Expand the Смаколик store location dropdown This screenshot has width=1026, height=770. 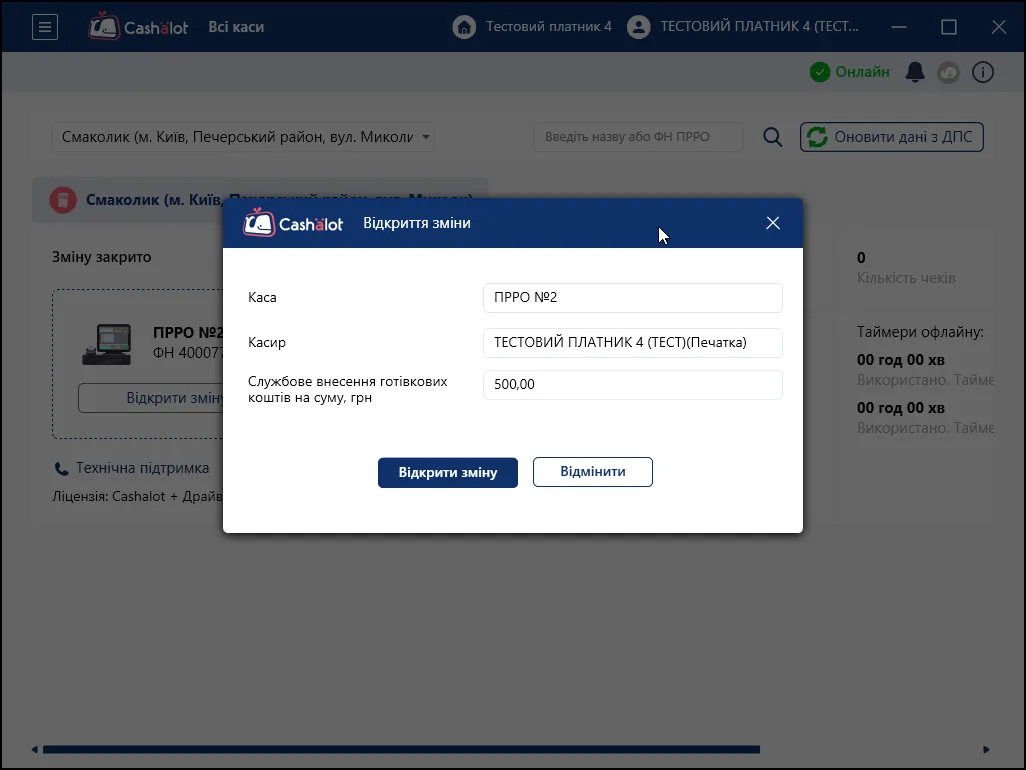[x=243, y=137]
